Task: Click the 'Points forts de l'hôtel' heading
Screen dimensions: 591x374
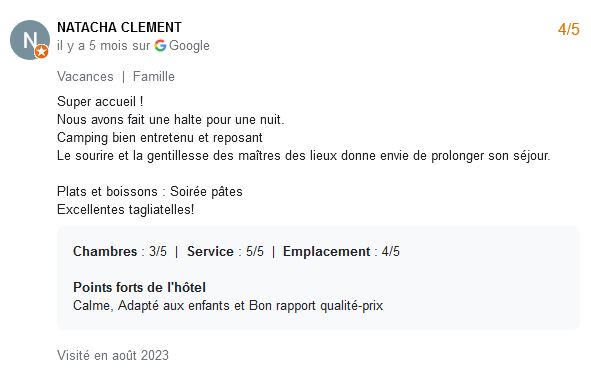Action: [139, 287]
